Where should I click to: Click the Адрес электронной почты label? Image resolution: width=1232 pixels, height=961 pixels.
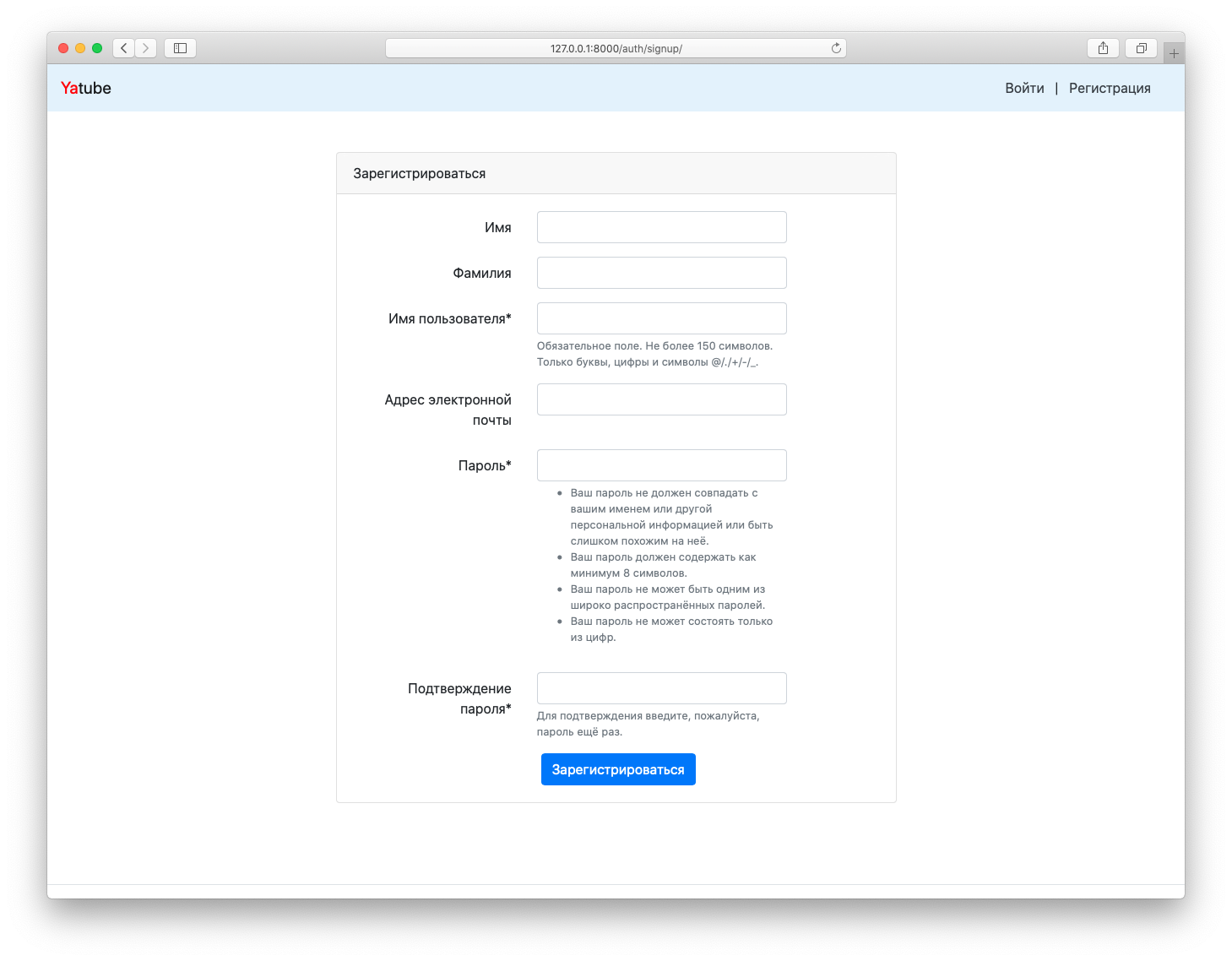(x=448, y=410)
